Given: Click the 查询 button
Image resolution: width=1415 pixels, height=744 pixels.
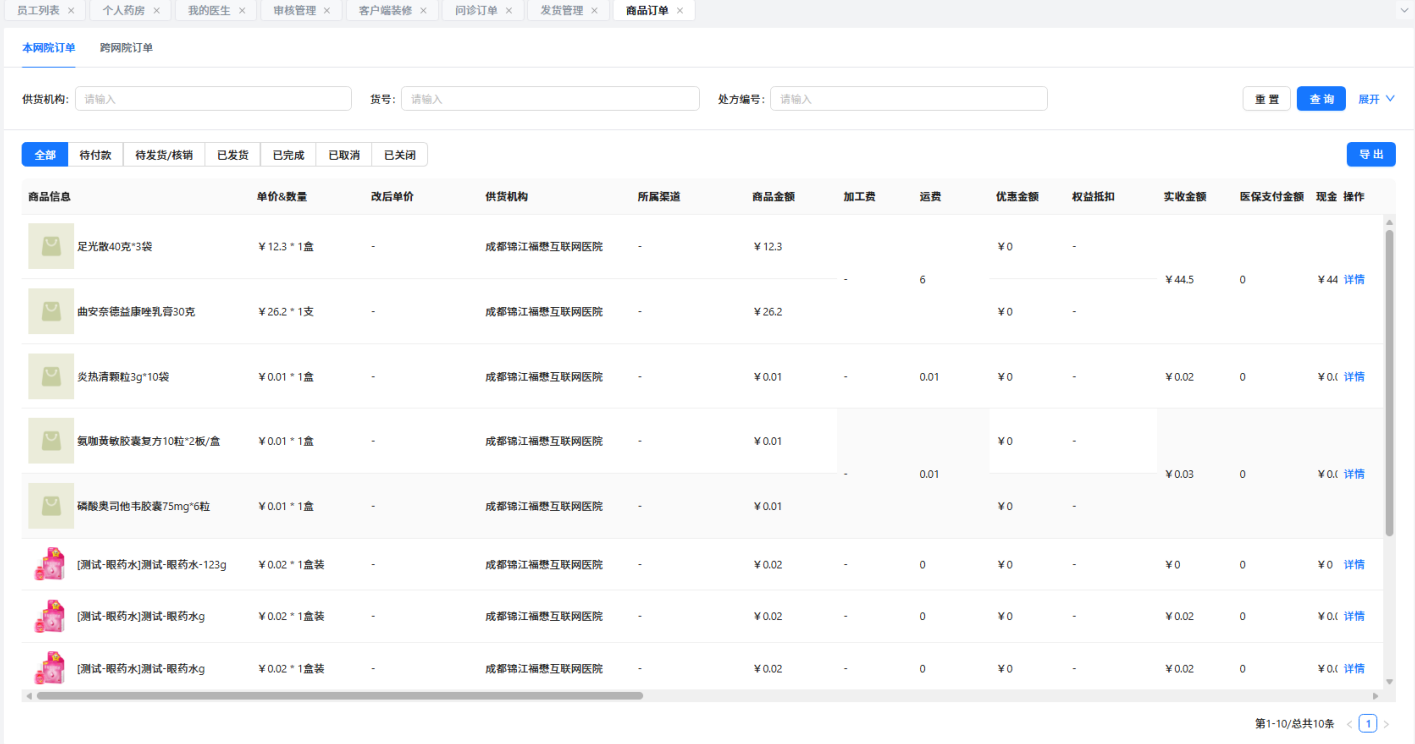Looking at the screenshot, I should pos(1321,99).
